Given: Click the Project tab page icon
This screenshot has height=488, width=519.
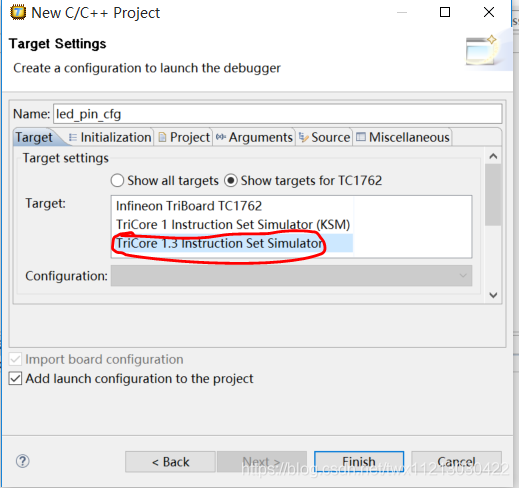Looking at the screenshot, I should pos(162,137).
